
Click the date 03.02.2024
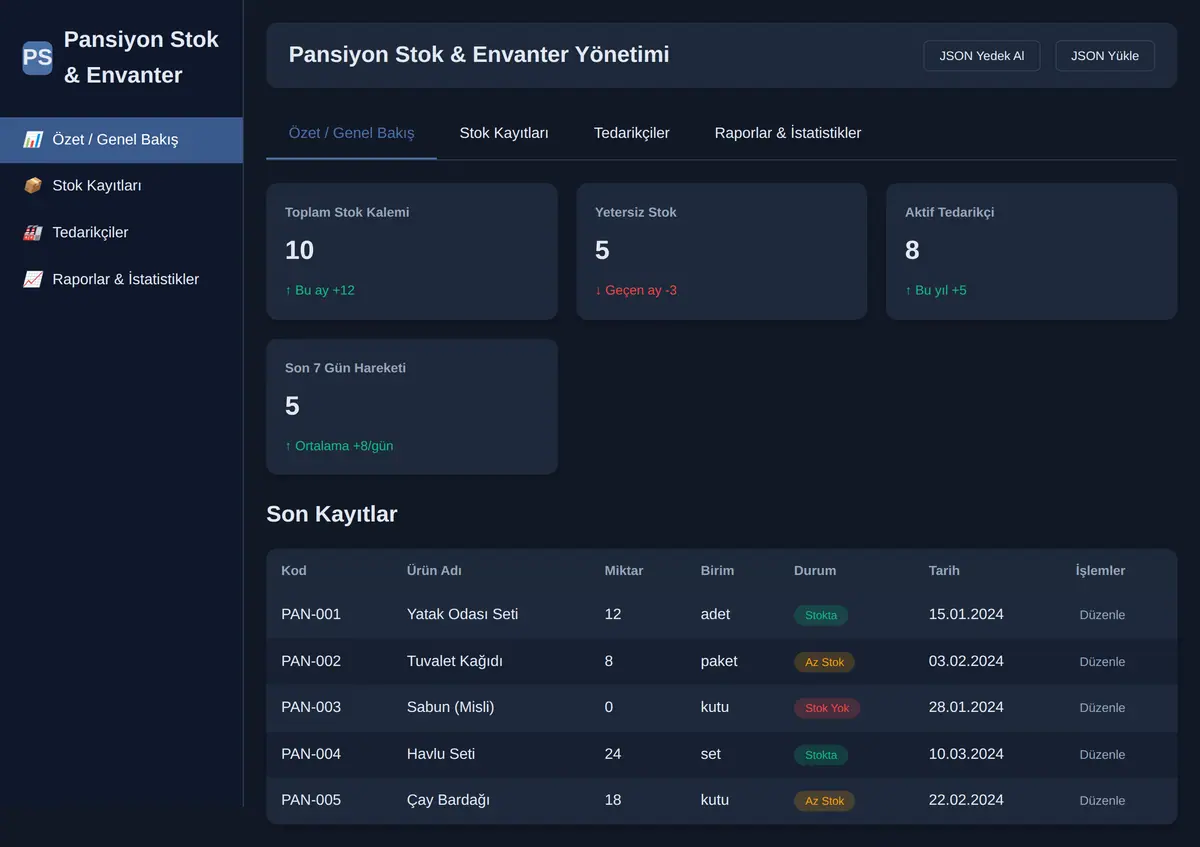coord(966,661)
